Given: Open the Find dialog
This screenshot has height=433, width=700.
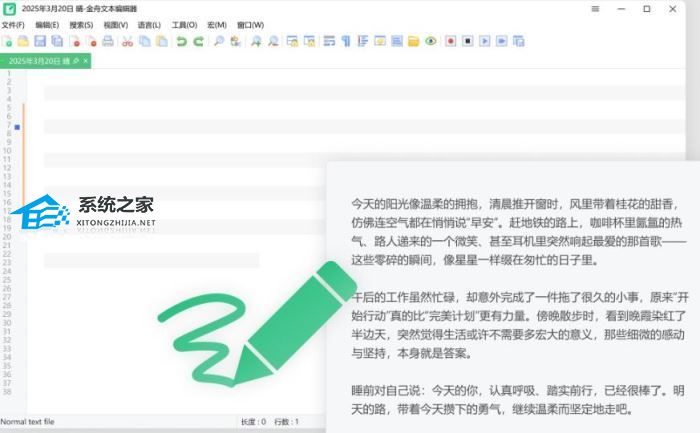Looking at the screenshot, I should point(219,42).
